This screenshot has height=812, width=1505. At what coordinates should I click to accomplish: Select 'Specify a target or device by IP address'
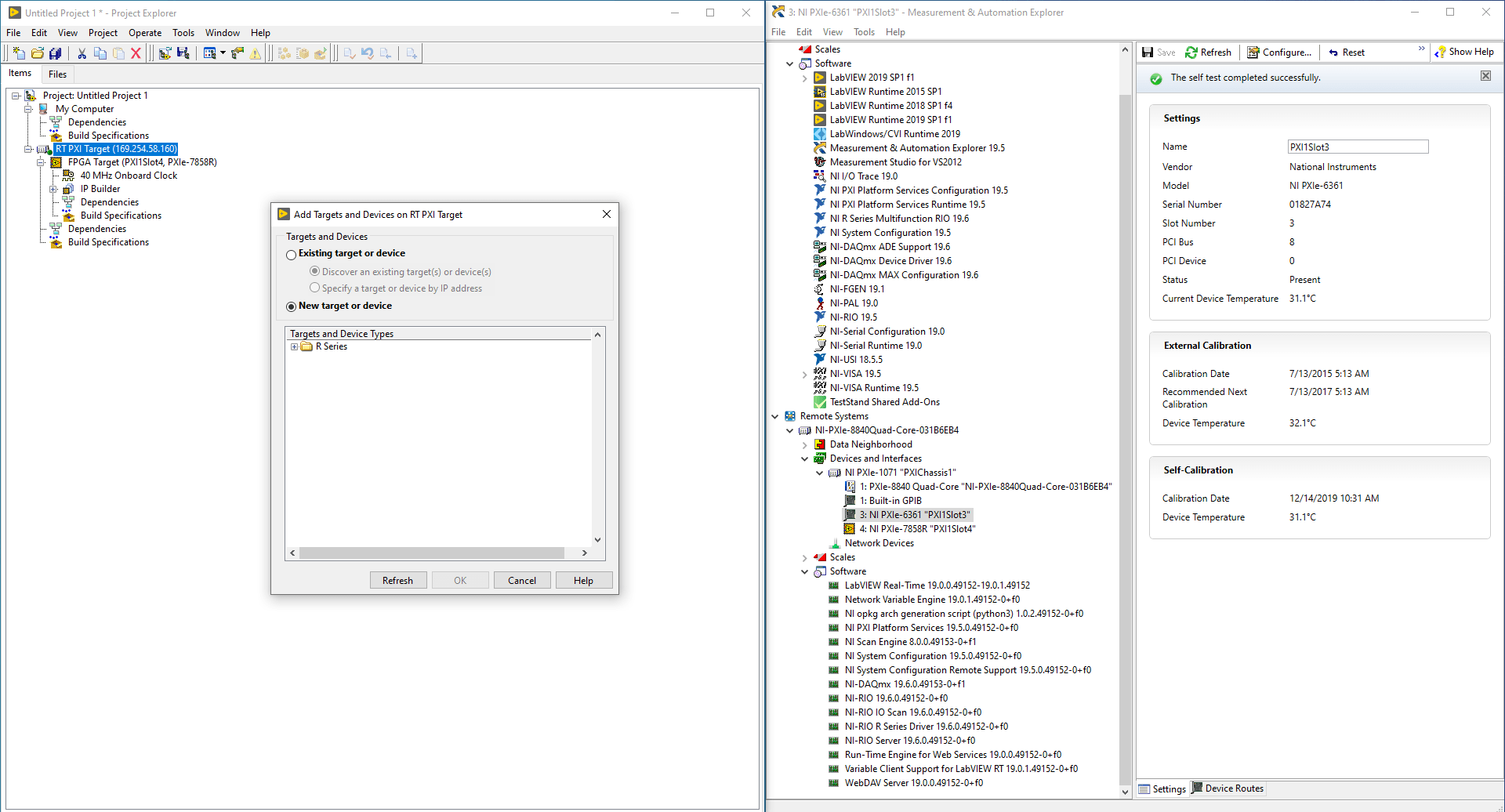tap(315, 288)
